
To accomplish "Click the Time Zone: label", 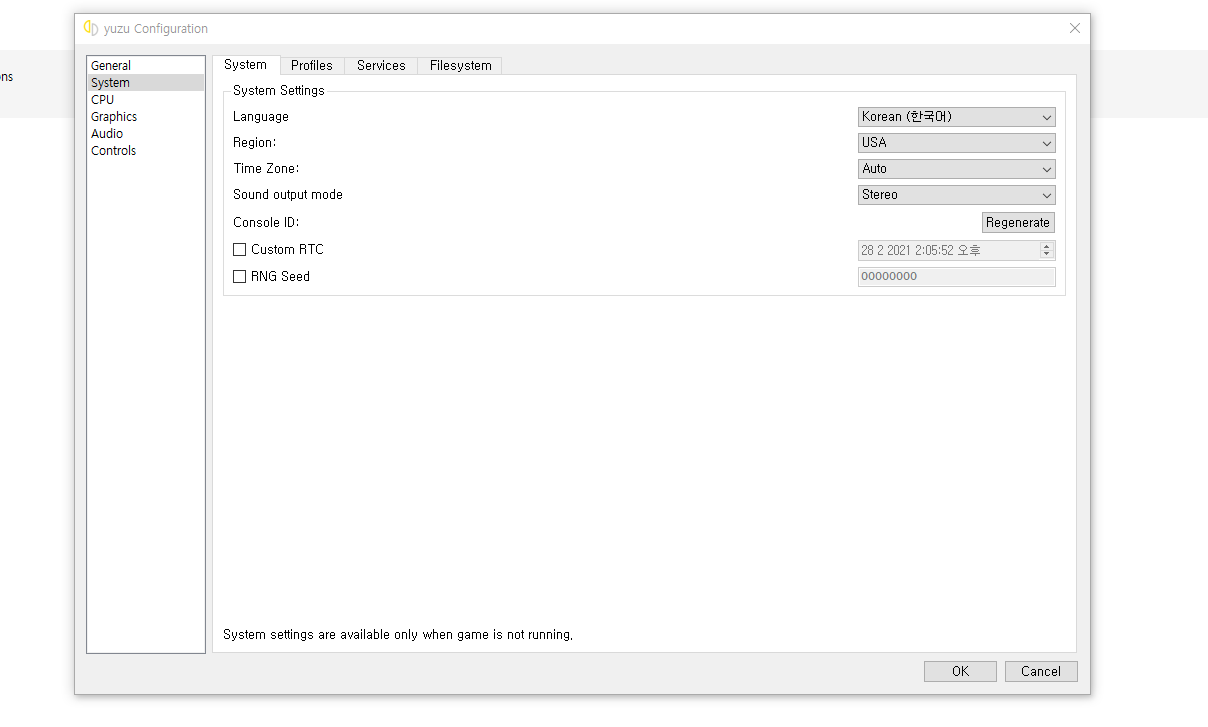I will (x=266, y=169).
